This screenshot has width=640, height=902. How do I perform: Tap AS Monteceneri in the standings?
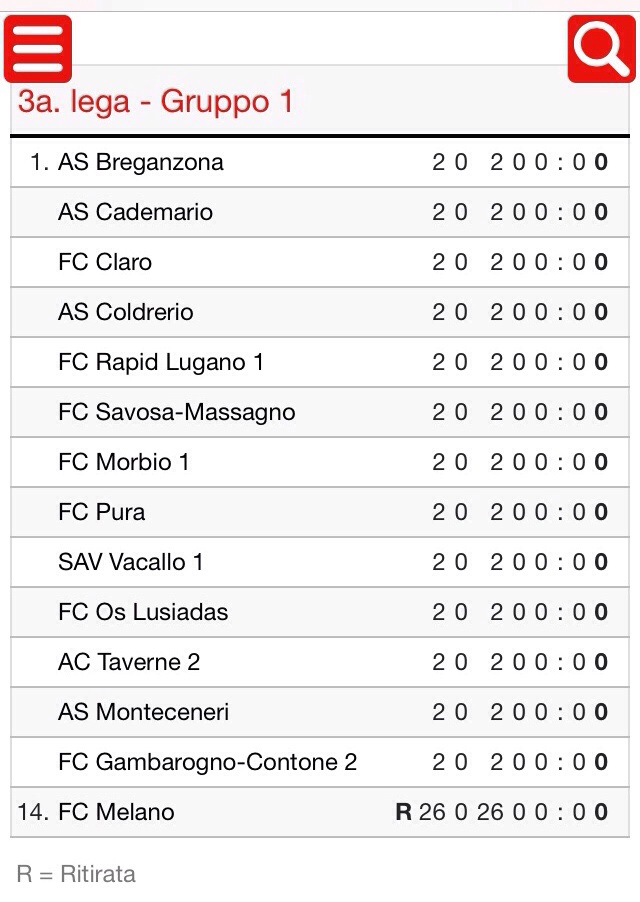click(320, 713)
